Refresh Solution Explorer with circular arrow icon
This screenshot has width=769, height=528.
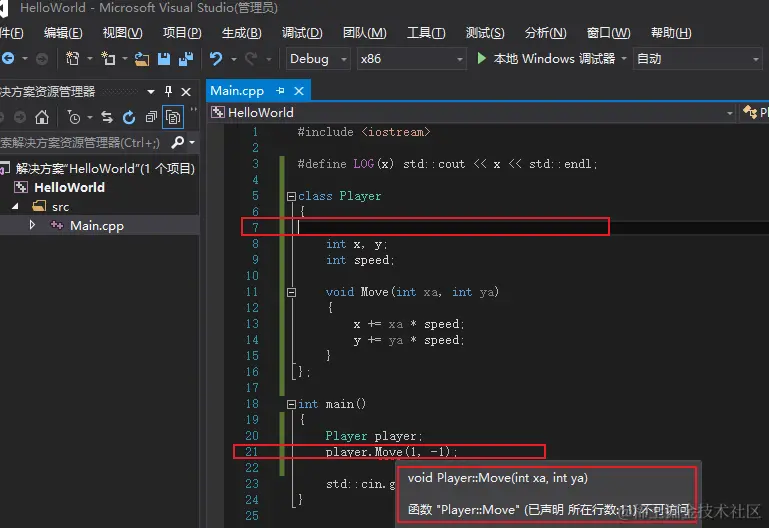129,117
